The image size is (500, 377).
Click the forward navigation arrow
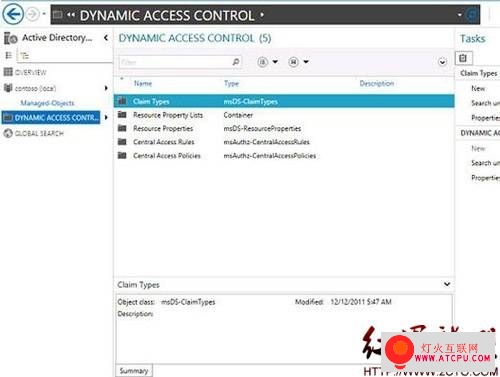32,15
